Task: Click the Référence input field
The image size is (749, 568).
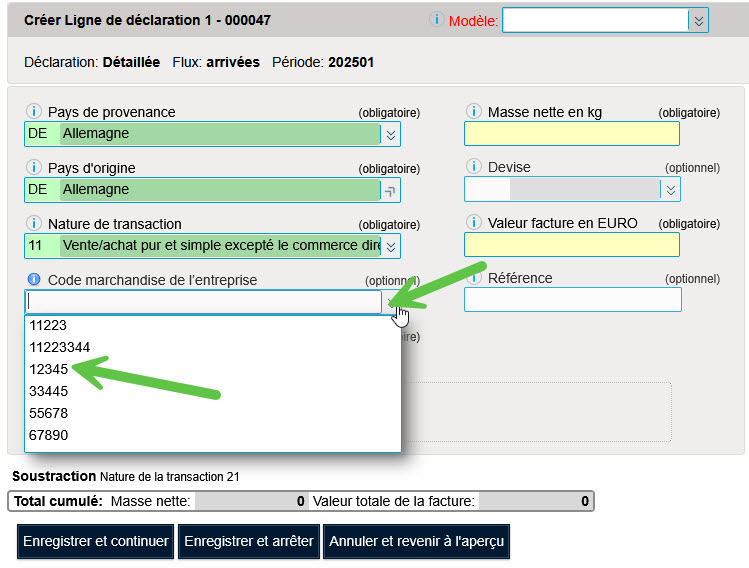Action: 573,300
